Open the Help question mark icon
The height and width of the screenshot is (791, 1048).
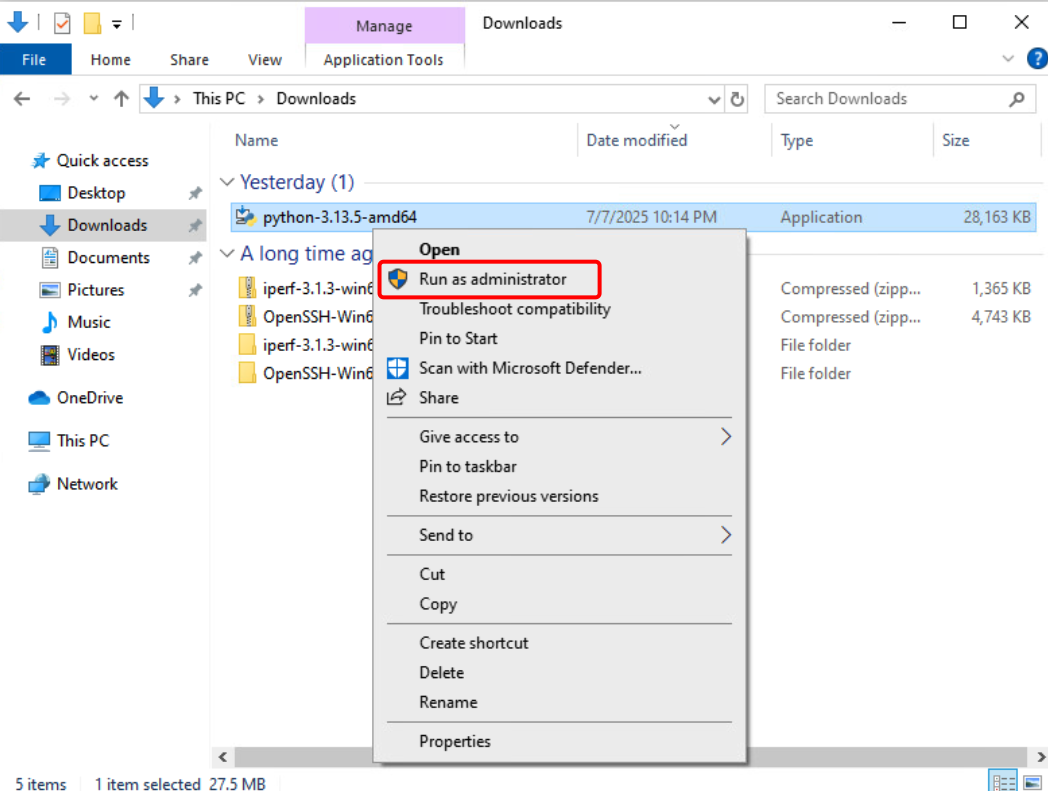coord(1037,59)
